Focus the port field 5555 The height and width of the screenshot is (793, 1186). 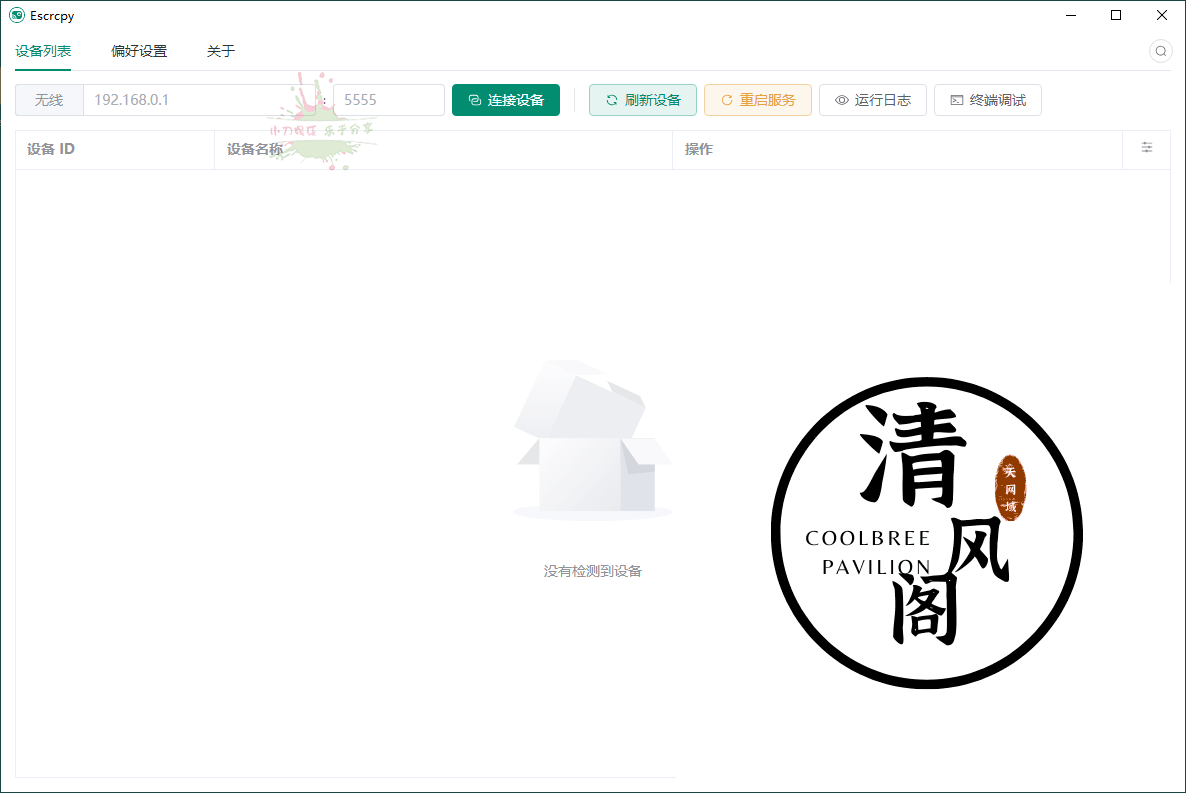389,100
